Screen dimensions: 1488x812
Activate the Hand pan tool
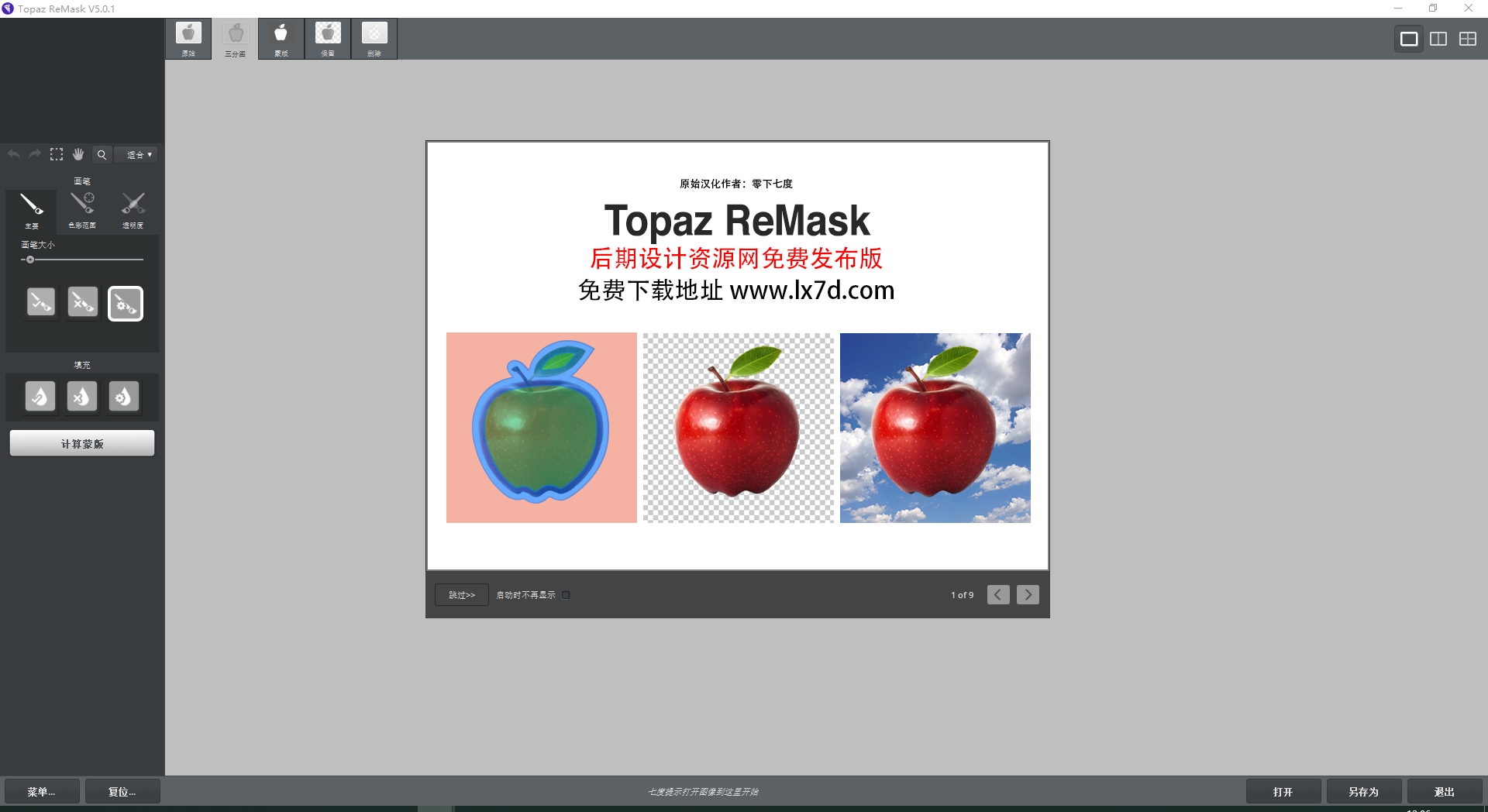pyautogui.click(x=77, y=154)
